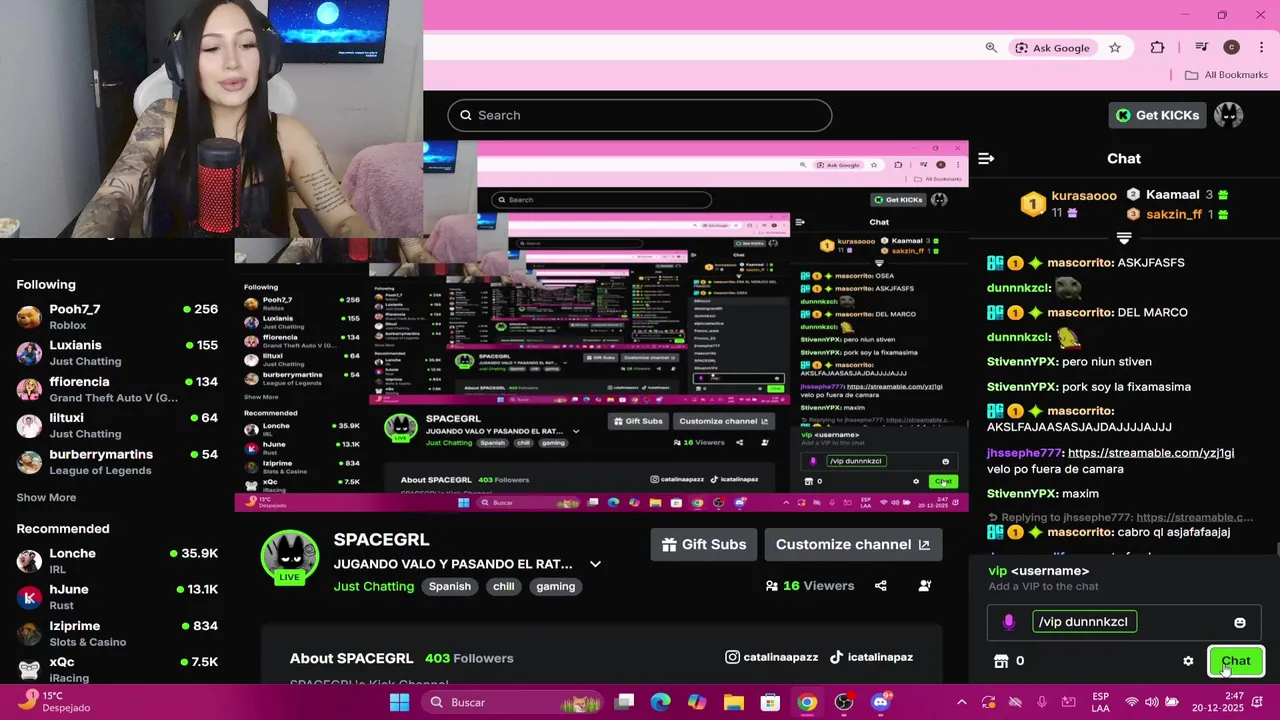Collapse the chat panel with the arrow icon
Viewport: 1280px width, 720px height.
pyautogui.click(x=986, y=158)
